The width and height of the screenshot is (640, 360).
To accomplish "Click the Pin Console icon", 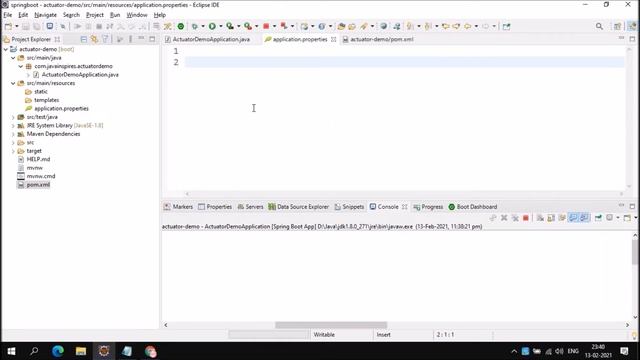I will (x=598, y=218).
